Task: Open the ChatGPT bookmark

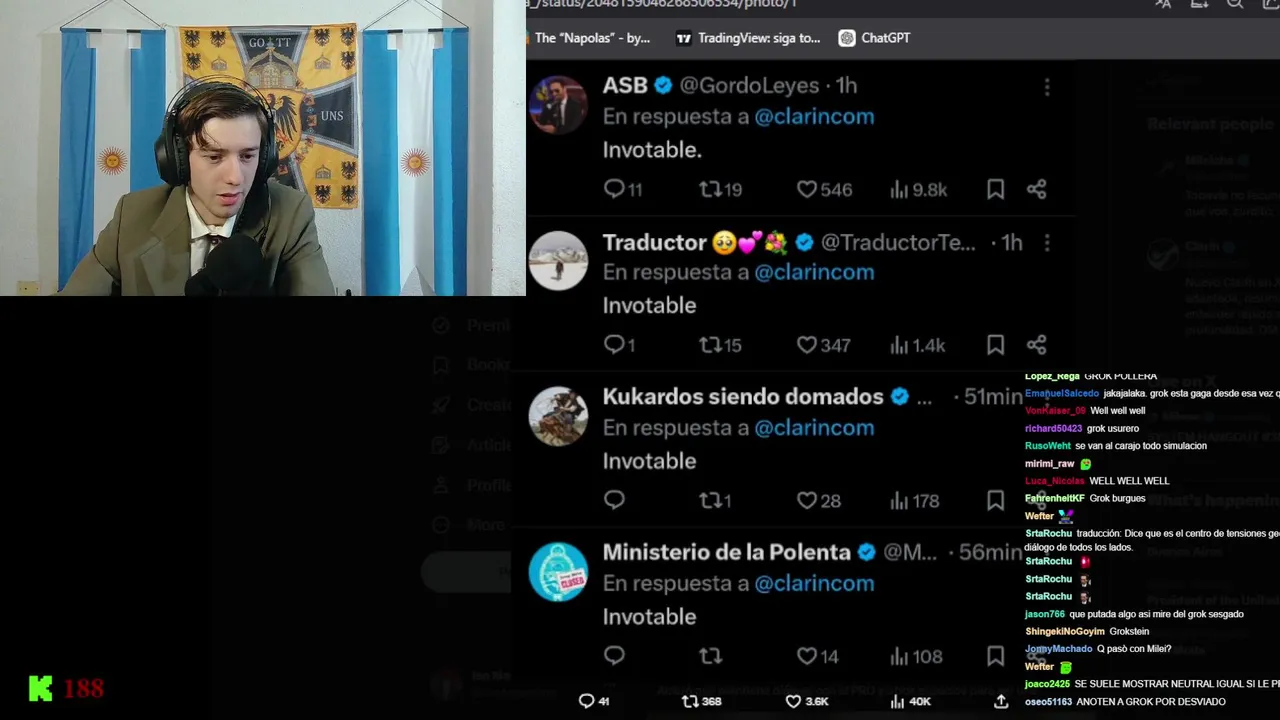Action: pyautogui.click(x=874, y=38)
